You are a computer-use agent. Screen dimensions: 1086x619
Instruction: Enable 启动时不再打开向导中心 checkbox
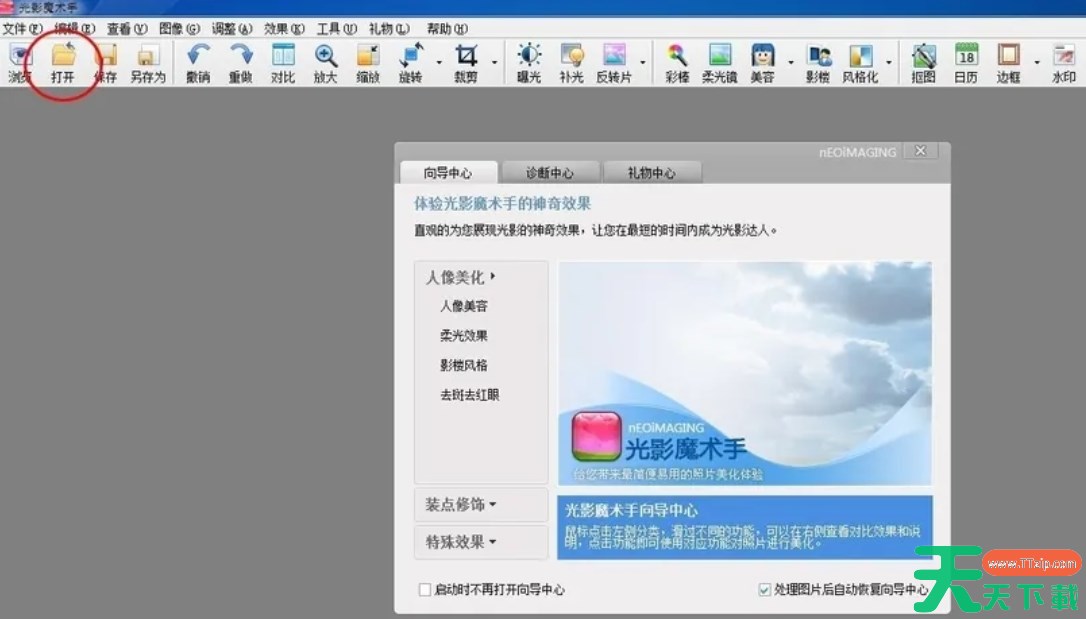pyautogui.click(x=425, y=590)
